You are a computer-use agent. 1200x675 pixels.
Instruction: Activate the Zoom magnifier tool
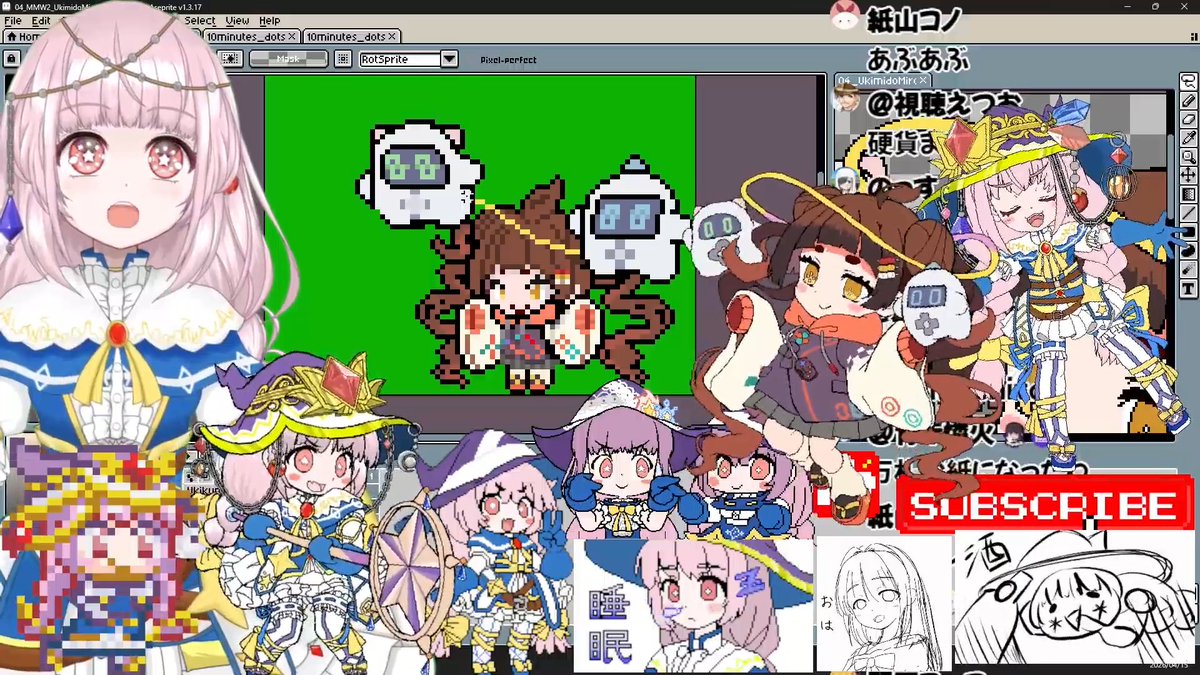click(1189, 157)
